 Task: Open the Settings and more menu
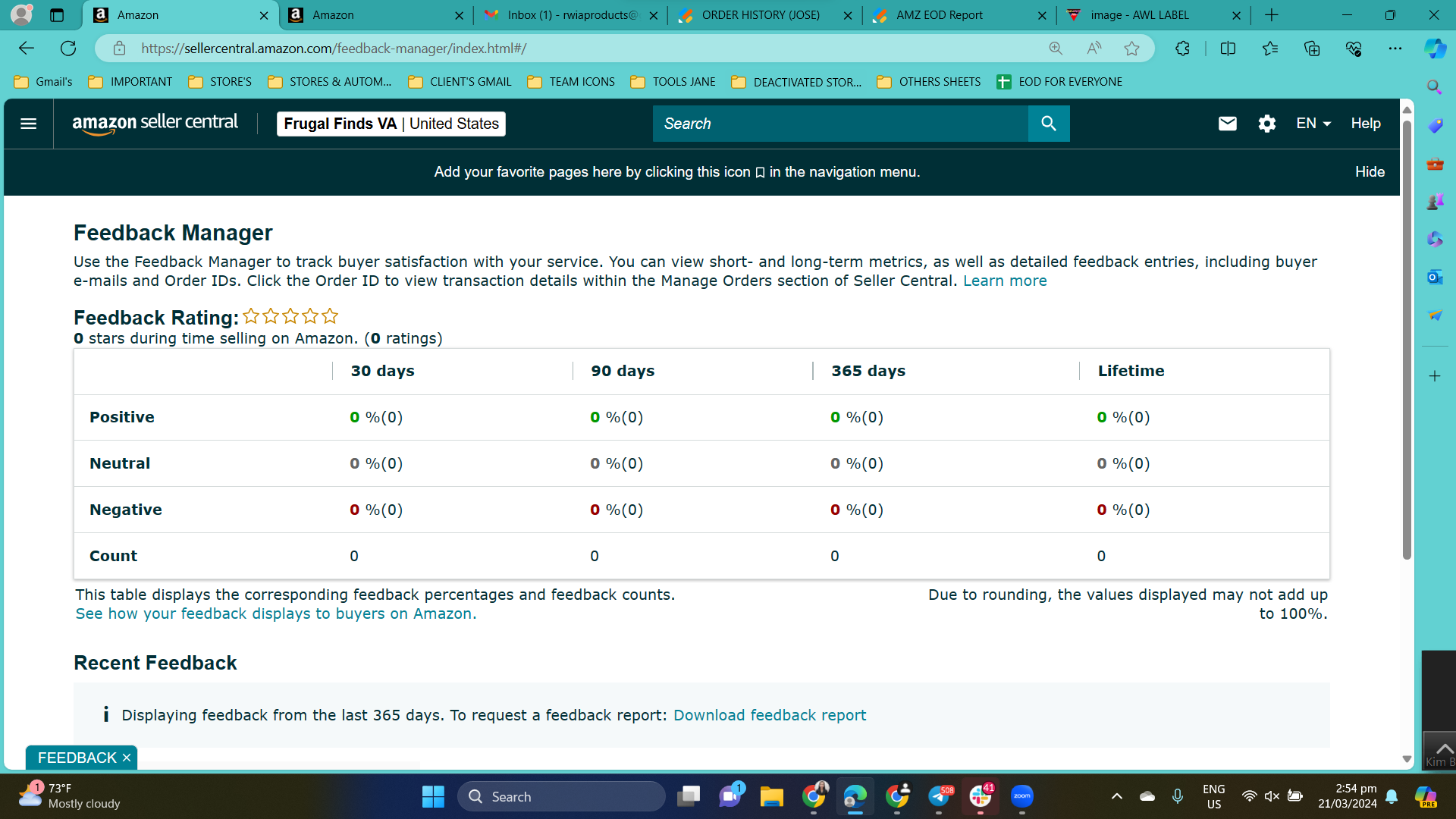tap(1395, 49)
